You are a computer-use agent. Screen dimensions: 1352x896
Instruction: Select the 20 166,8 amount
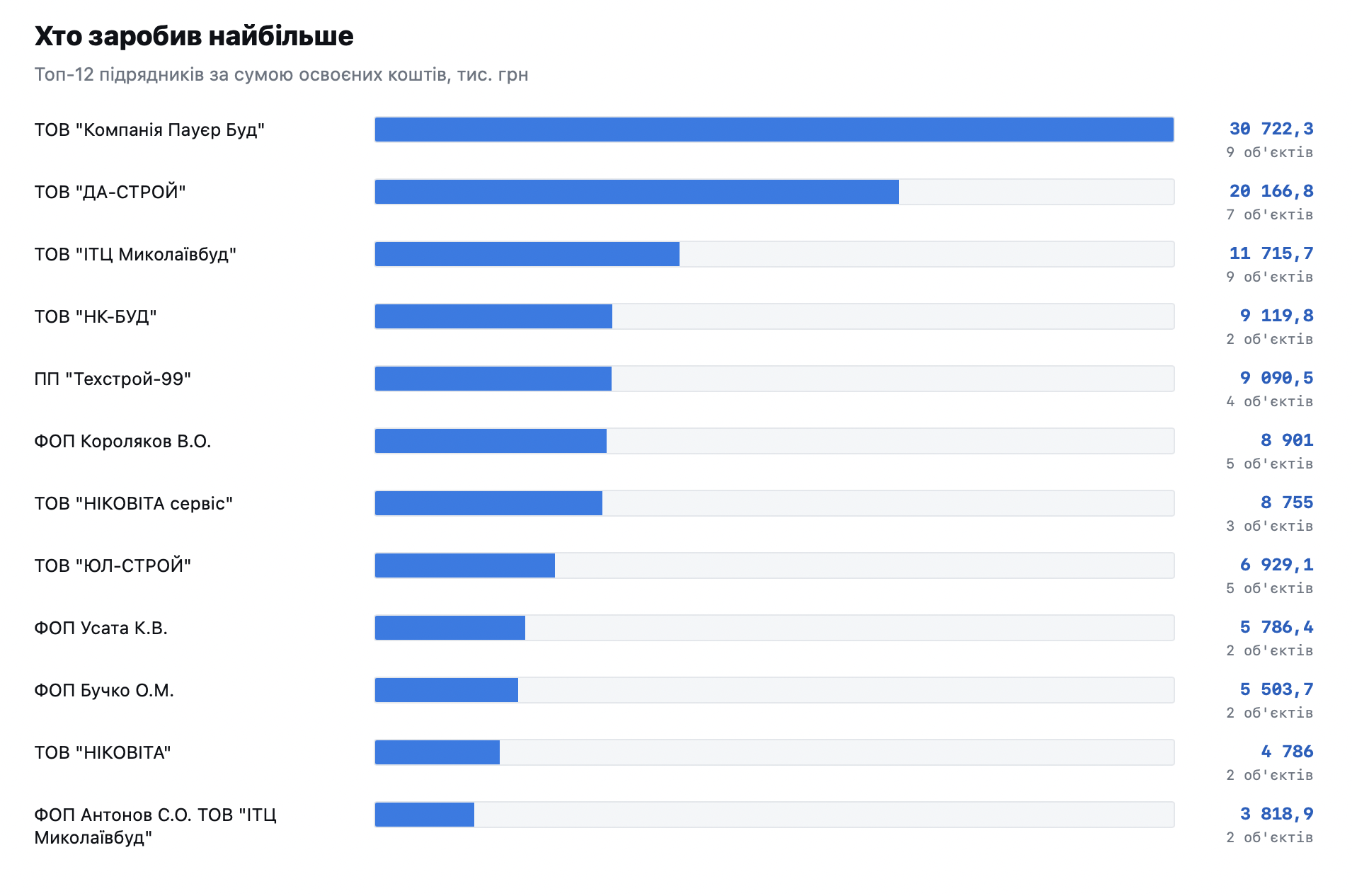(x=1271, y=191)
